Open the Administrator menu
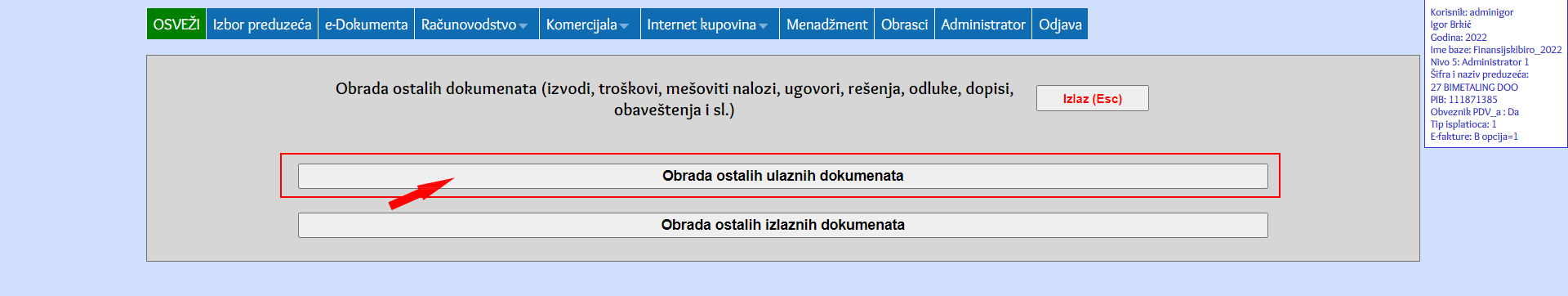Screen dimensions: 1568x296 [983, 24]
